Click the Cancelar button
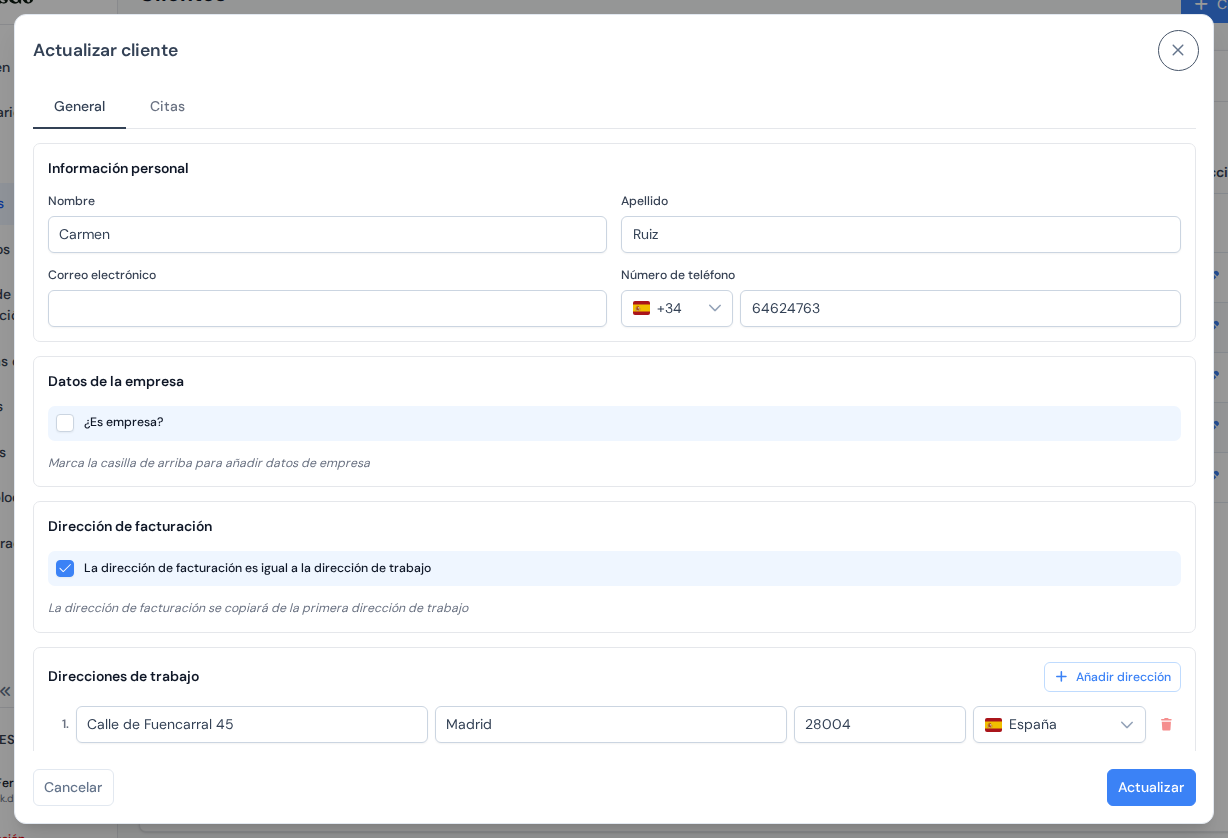 pyautogui.click(x=73, y=787)
